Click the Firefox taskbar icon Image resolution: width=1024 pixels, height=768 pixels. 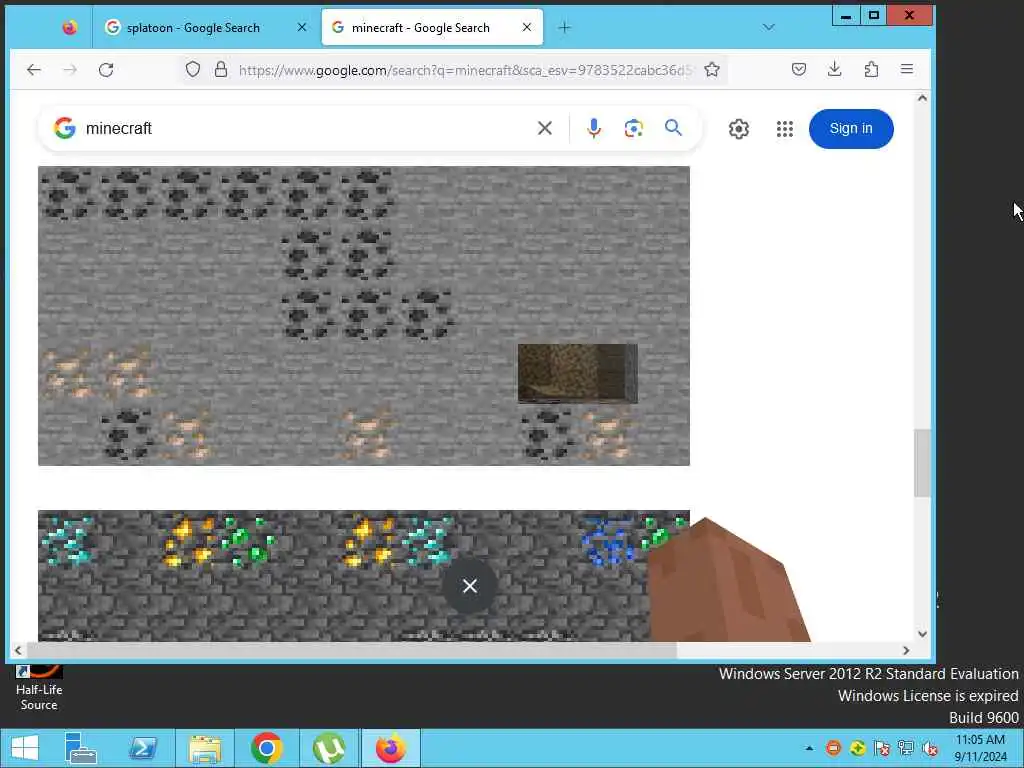(x=391, y=748)
